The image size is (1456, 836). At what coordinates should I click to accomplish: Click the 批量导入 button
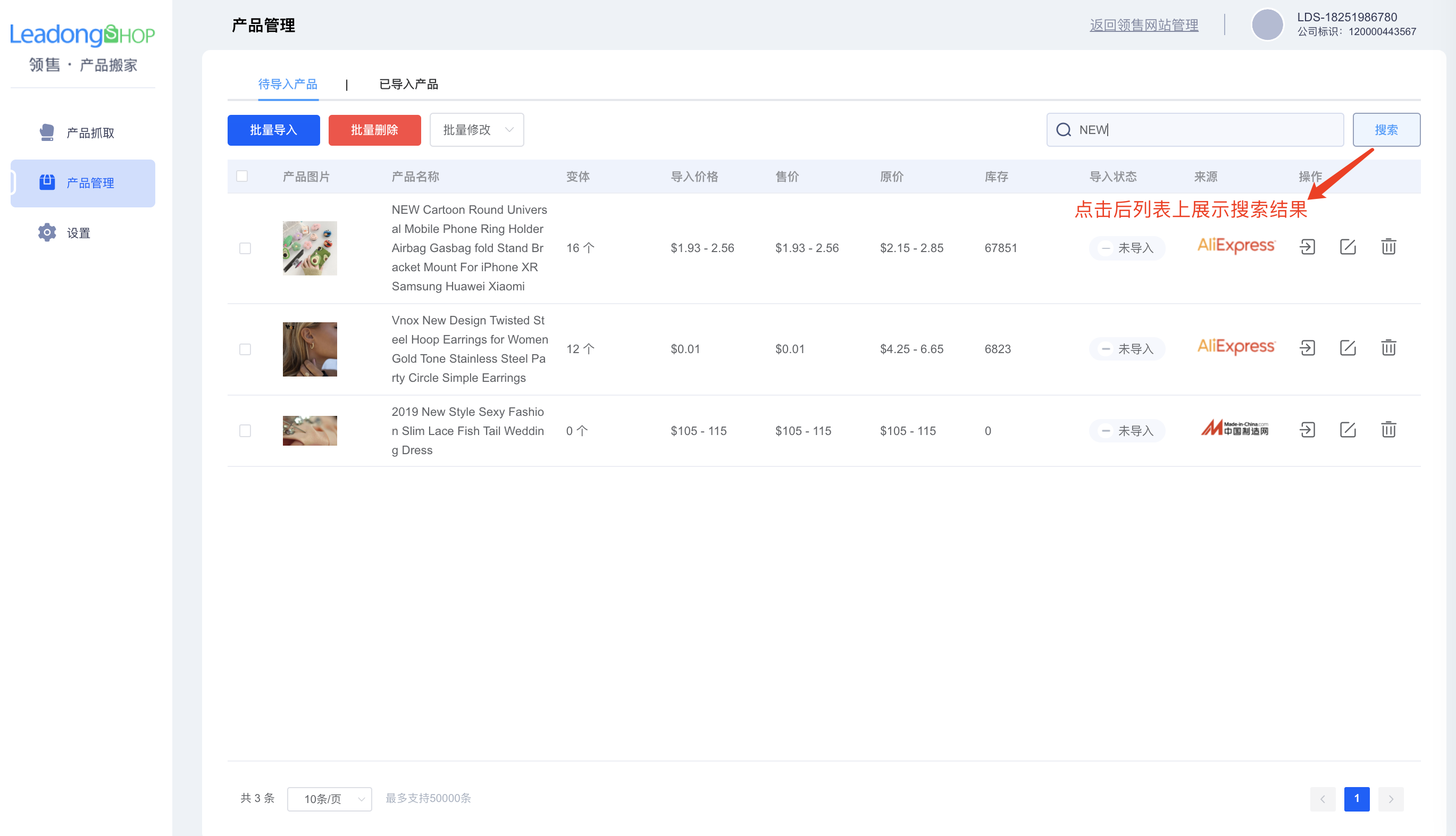click(273, 130)
